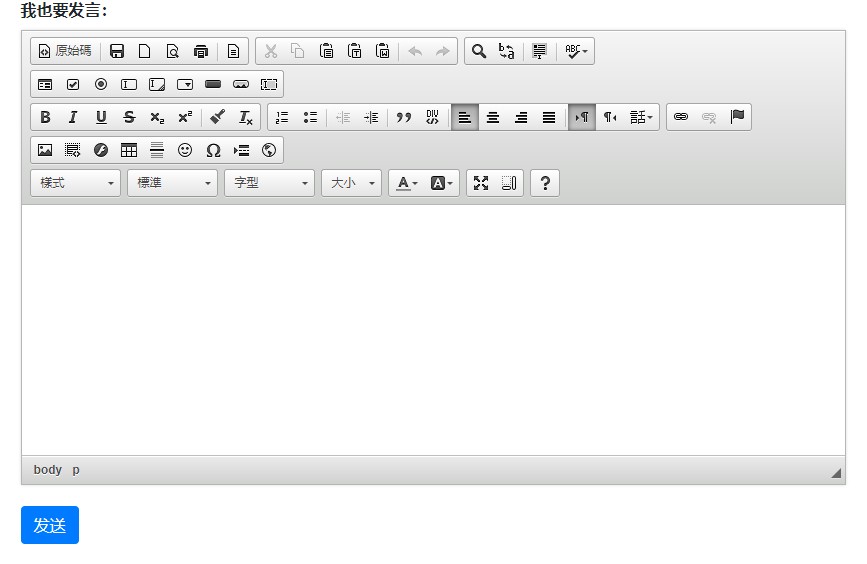Viewport: 867px width, 564px height.
Task: Open the text color picker
Action: (407, 183)
